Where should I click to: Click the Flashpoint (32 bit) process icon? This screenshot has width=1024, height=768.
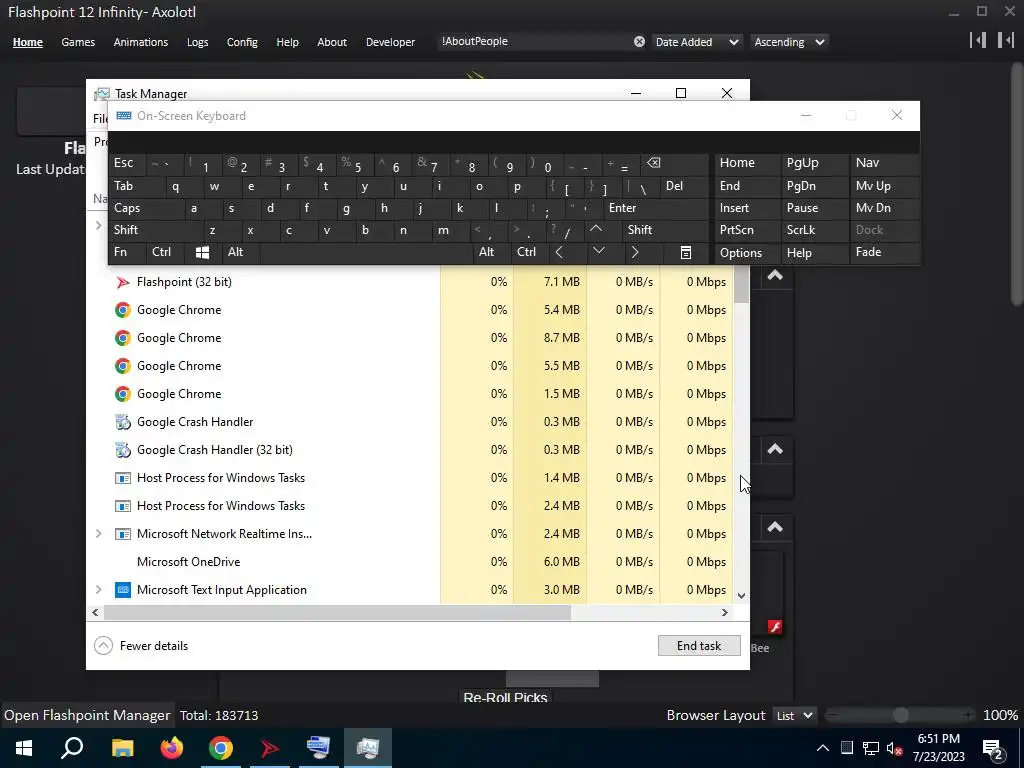[122, 282]
